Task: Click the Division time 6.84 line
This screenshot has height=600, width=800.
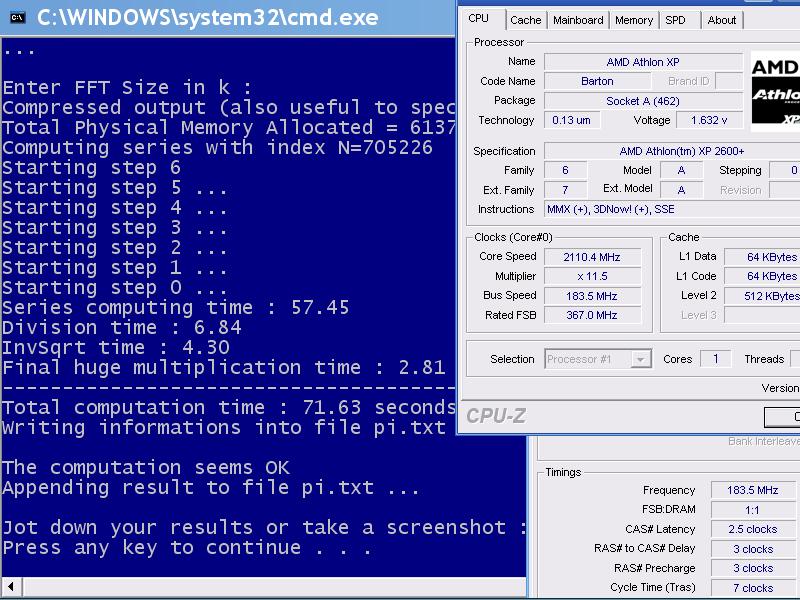Action: [121, 328]
